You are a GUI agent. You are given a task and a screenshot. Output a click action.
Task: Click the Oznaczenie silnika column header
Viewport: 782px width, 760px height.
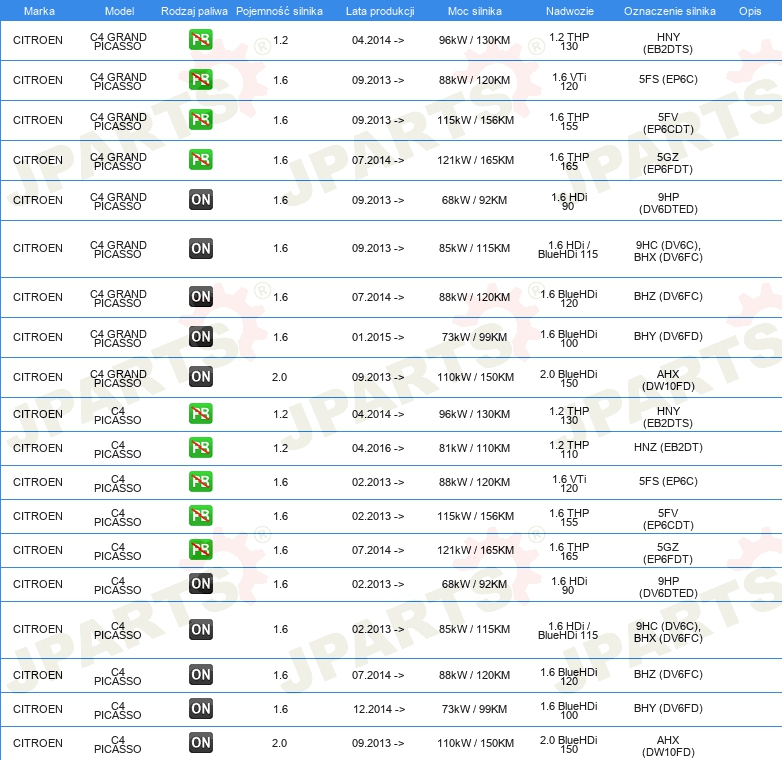[x=670, y=11]
